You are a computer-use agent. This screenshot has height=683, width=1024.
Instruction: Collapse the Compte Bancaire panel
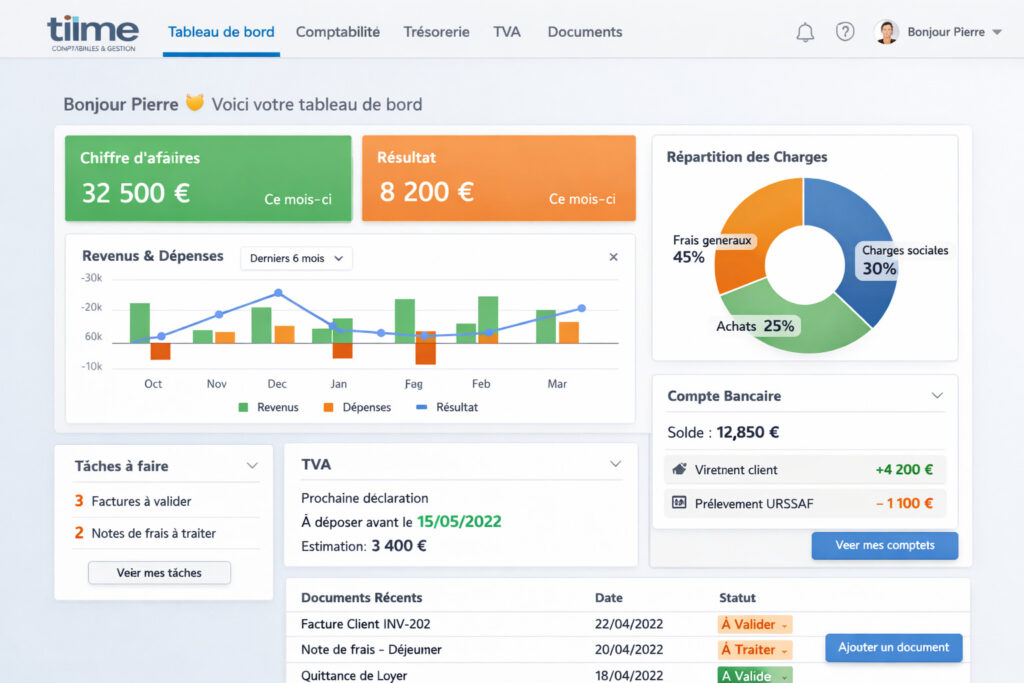[x=937, y=396]
